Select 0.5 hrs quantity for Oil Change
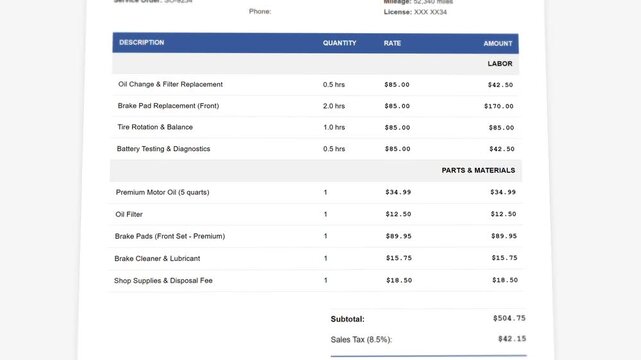 334,85
